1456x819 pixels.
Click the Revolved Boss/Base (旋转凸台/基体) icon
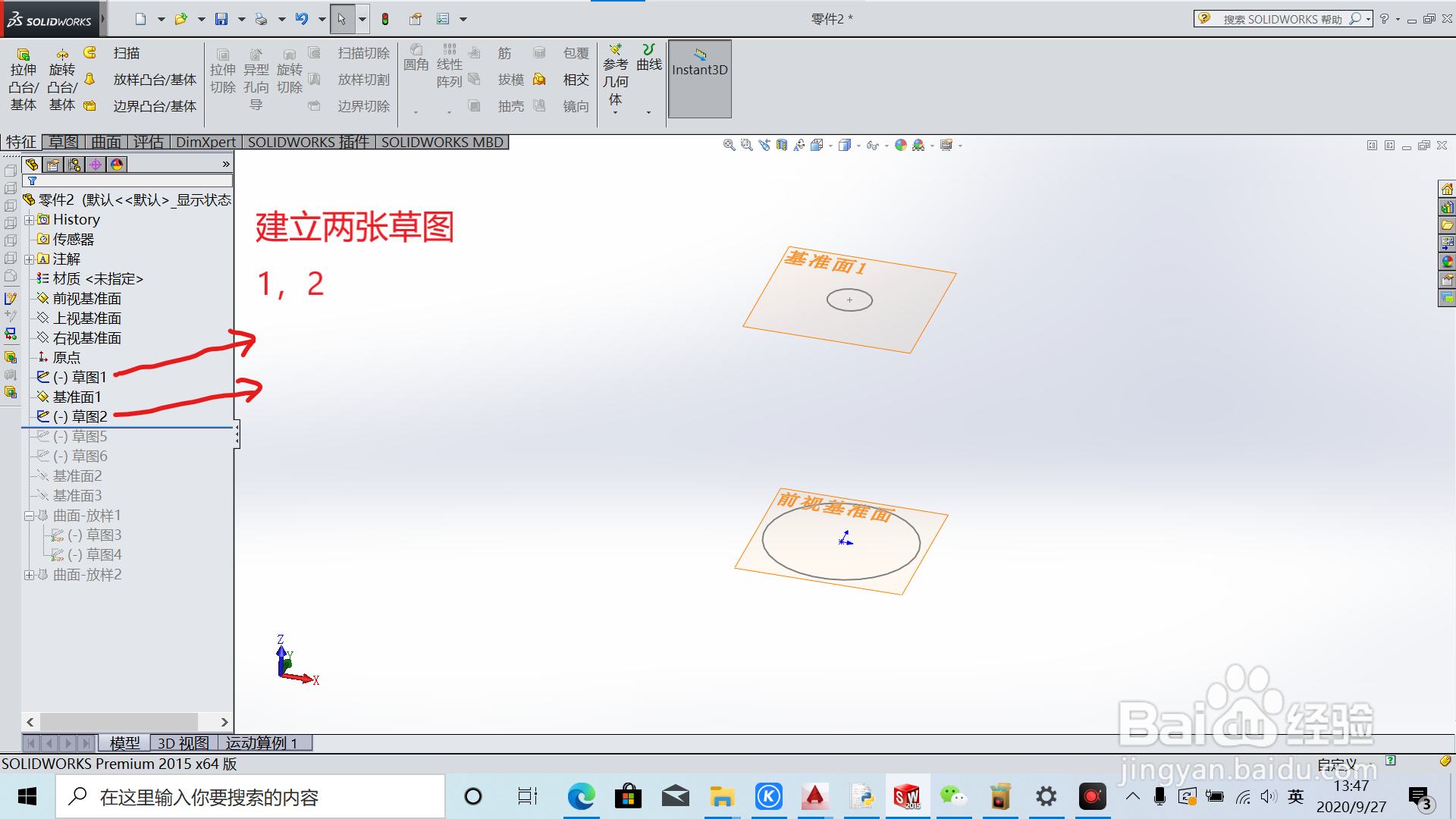click(62, 79)
